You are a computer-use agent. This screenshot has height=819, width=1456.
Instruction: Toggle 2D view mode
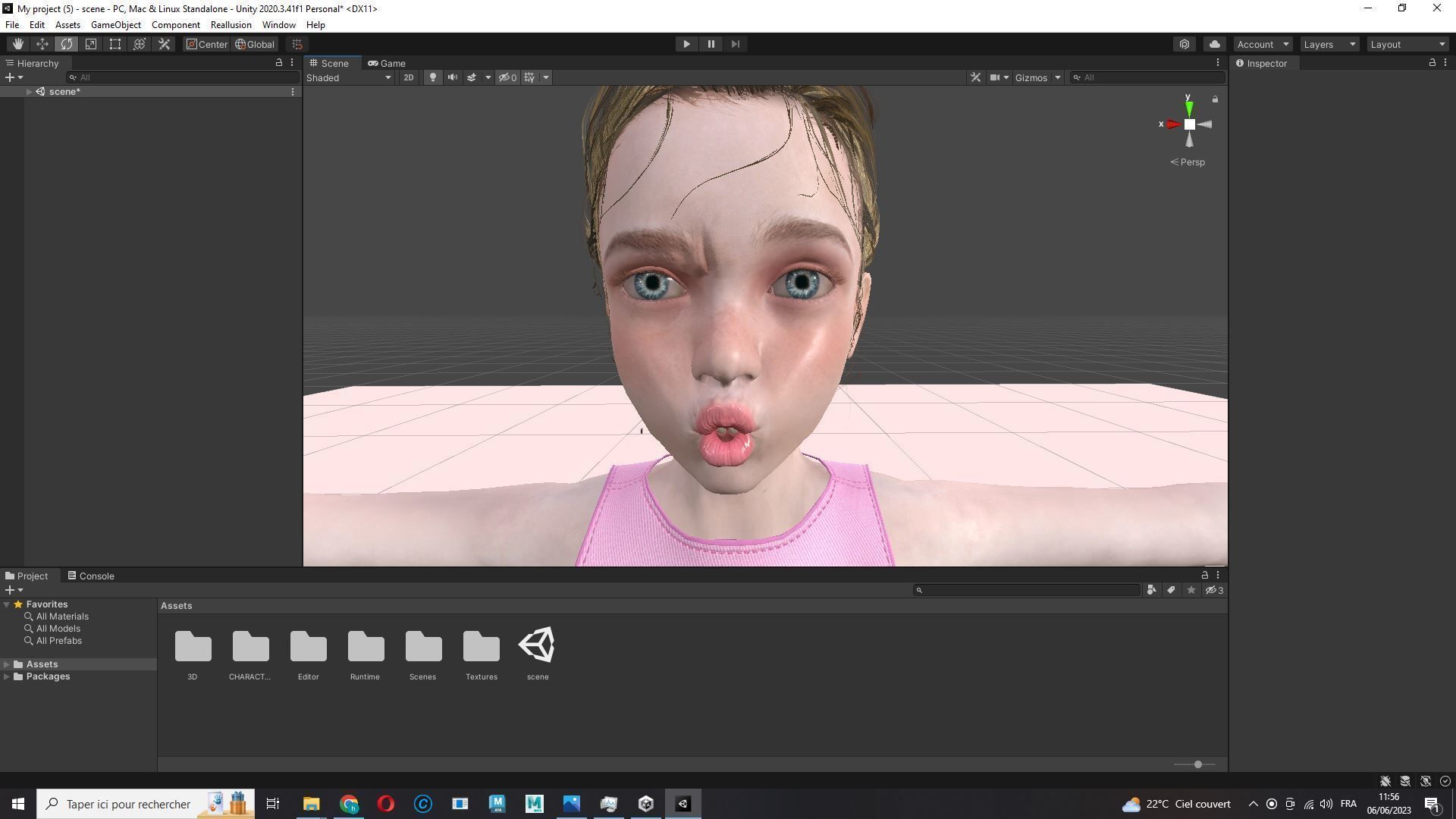[x=408, y=77]
